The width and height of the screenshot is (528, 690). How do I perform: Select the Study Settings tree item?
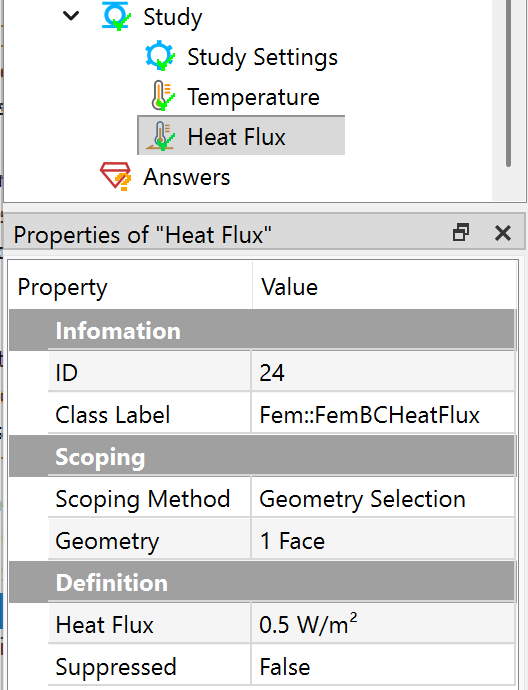pyautogui.click(x=262, y=58)
